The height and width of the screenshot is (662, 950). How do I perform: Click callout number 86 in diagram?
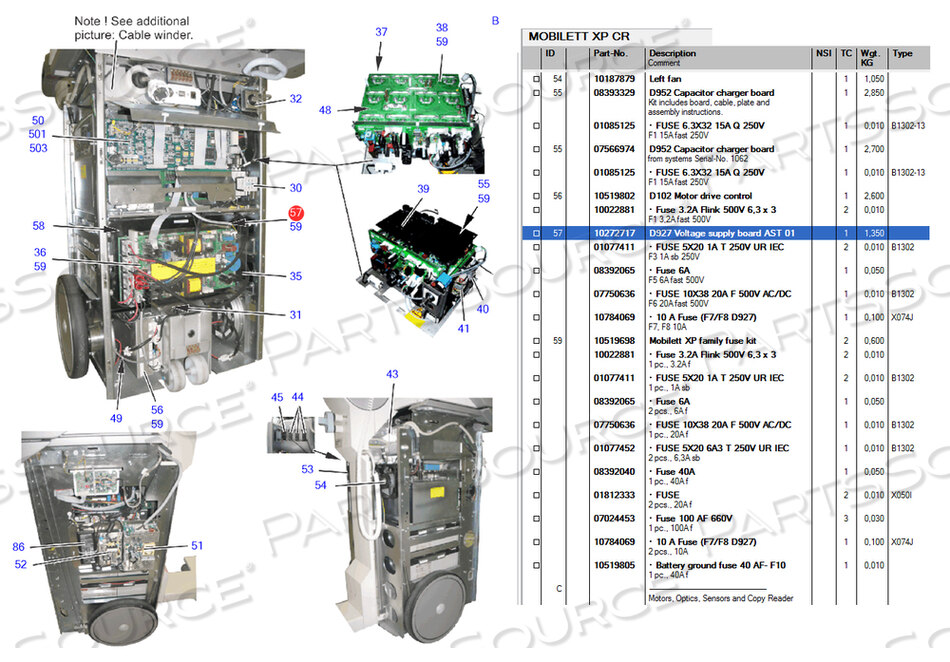pyautogui.click(x=19, y=547)
